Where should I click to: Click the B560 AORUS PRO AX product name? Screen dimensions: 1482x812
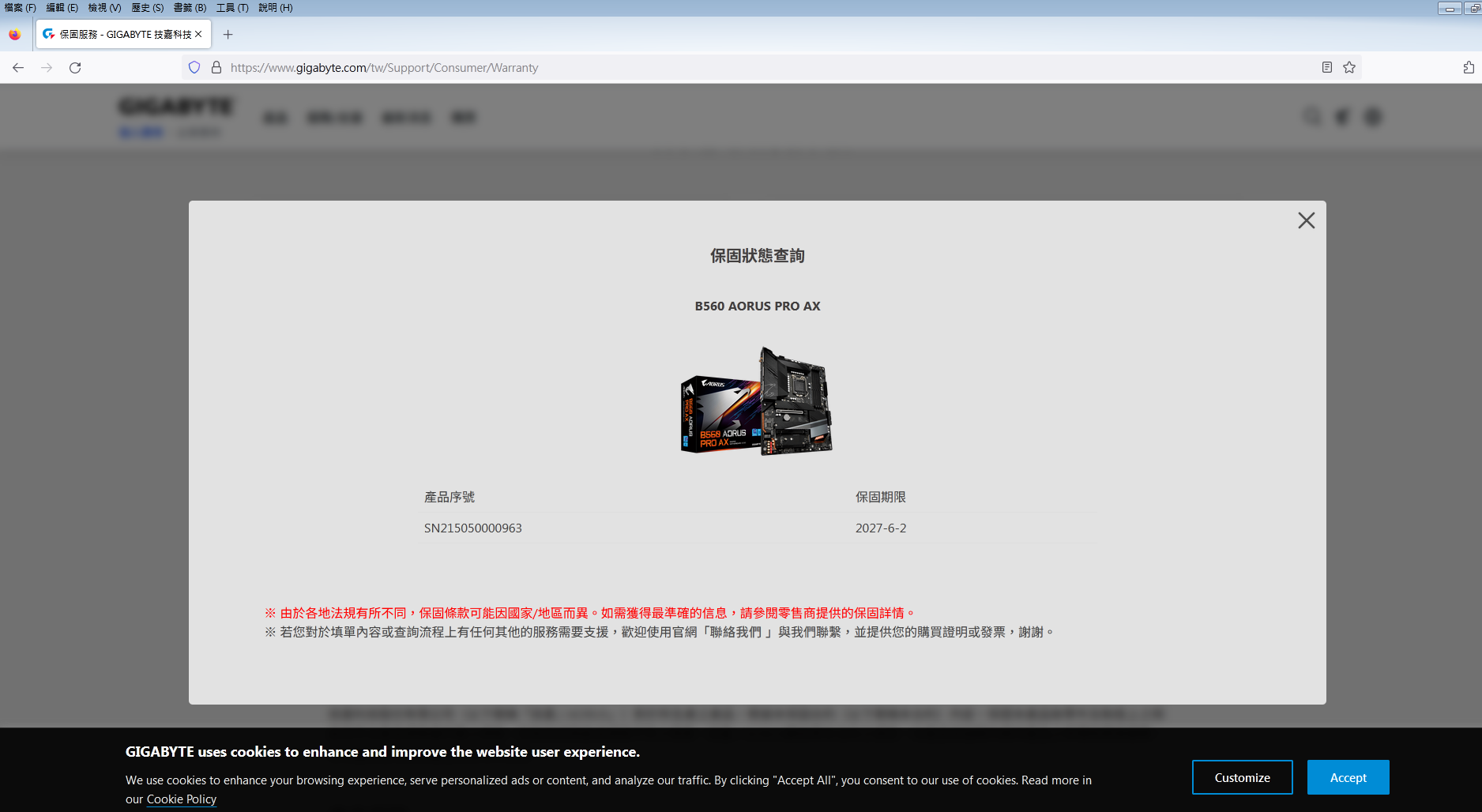tap(758, 306)
